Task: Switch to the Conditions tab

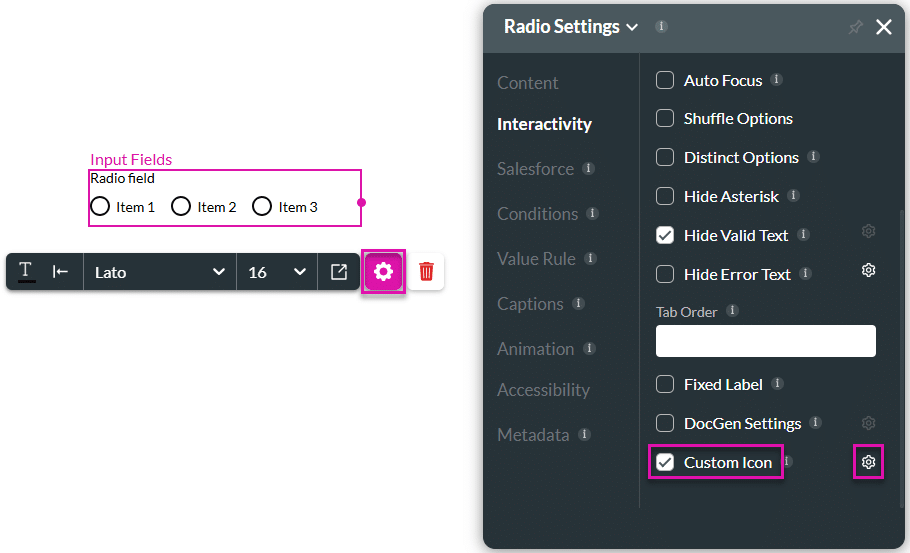Action: [537, 214]
